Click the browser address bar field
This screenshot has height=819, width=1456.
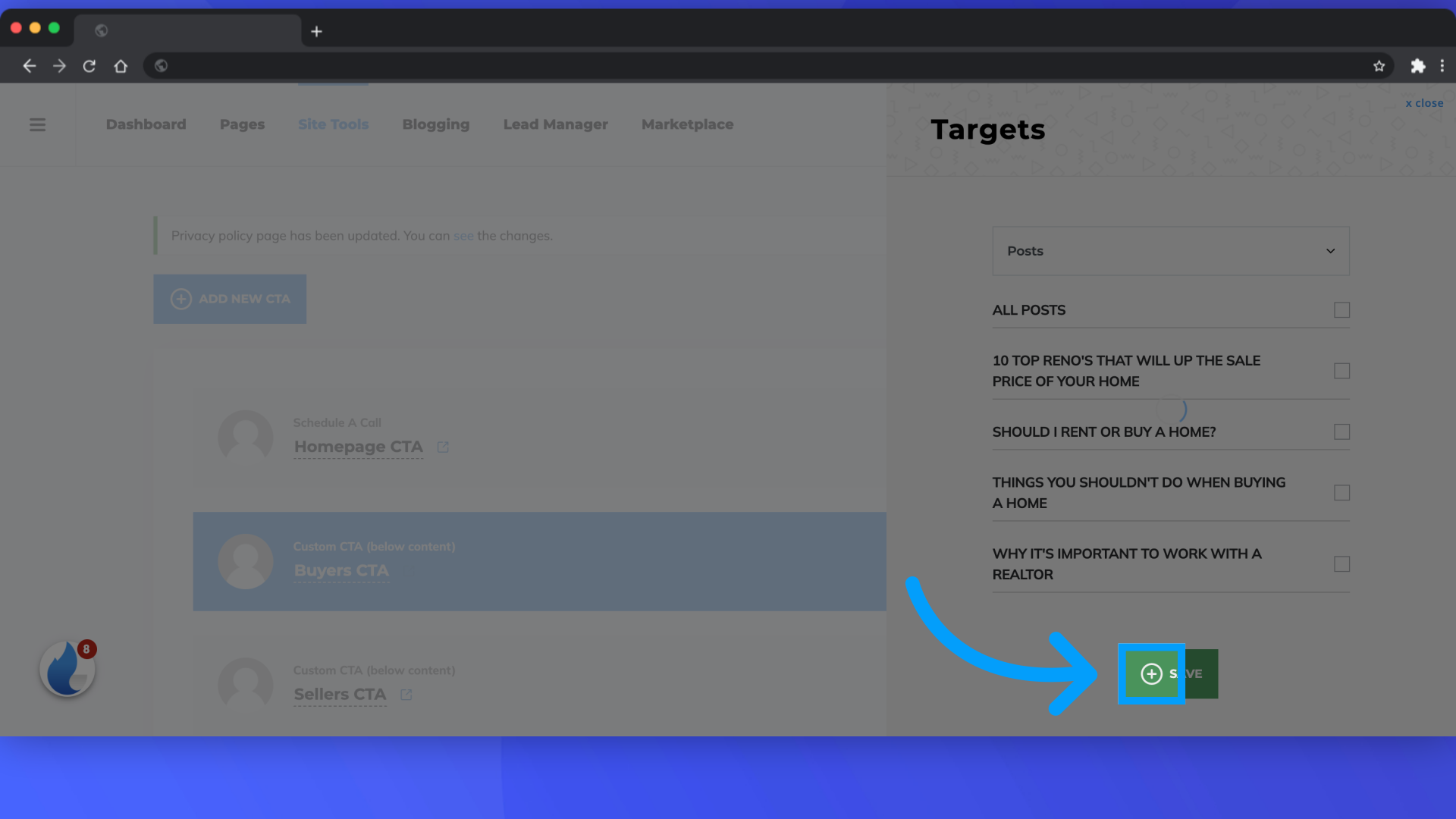coord(769,66)
